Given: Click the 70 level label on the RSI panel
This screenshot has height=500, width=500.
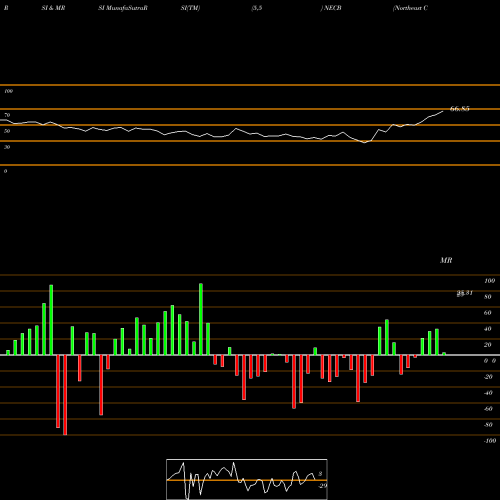Looking at the screenshot, I should tap(7, 115).
